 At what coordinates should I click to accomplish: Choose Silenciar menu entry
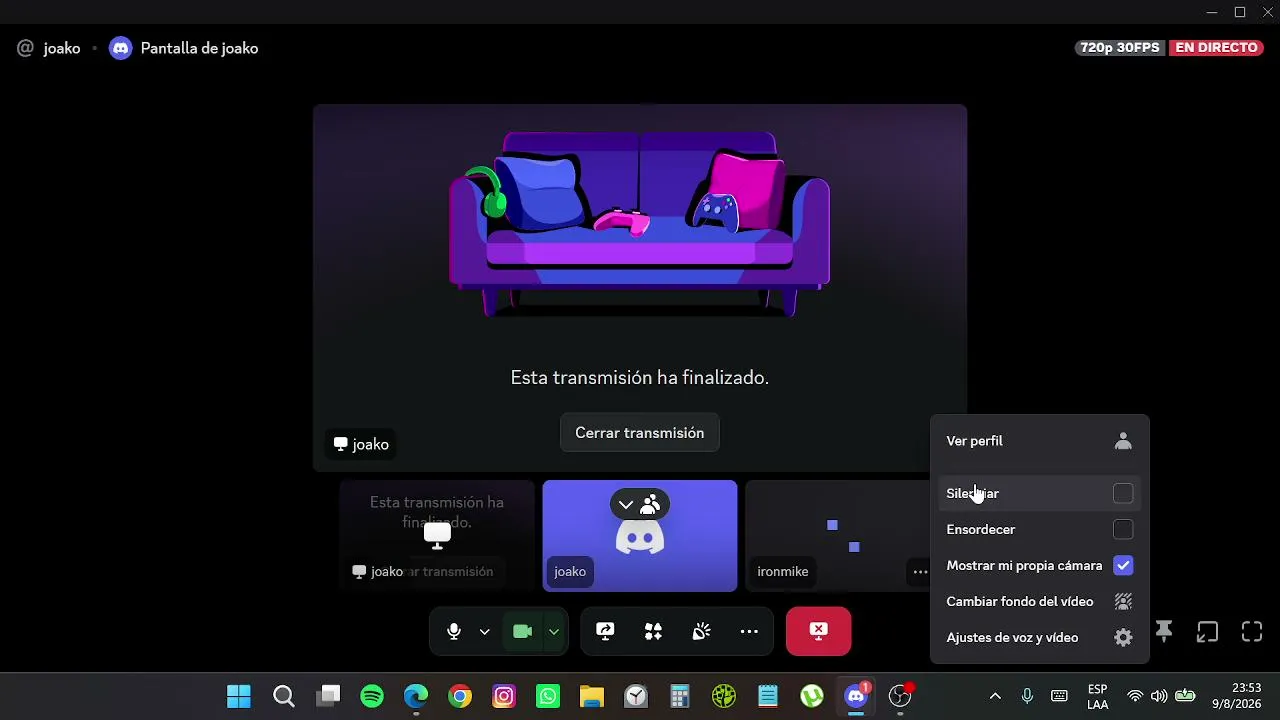pyautogui.click(x=1040, y=493)
